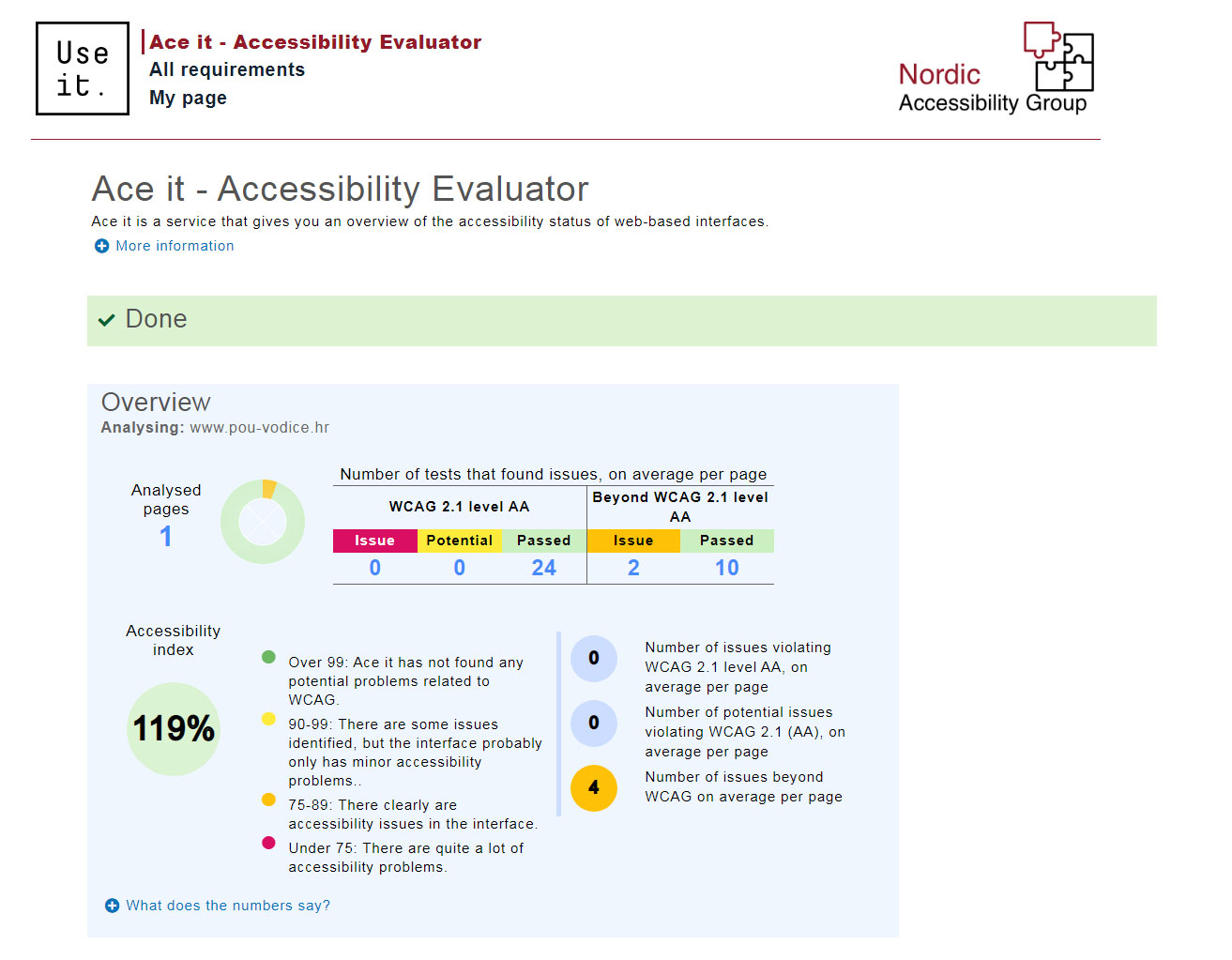Click the Potential count 0

[460, 568]
